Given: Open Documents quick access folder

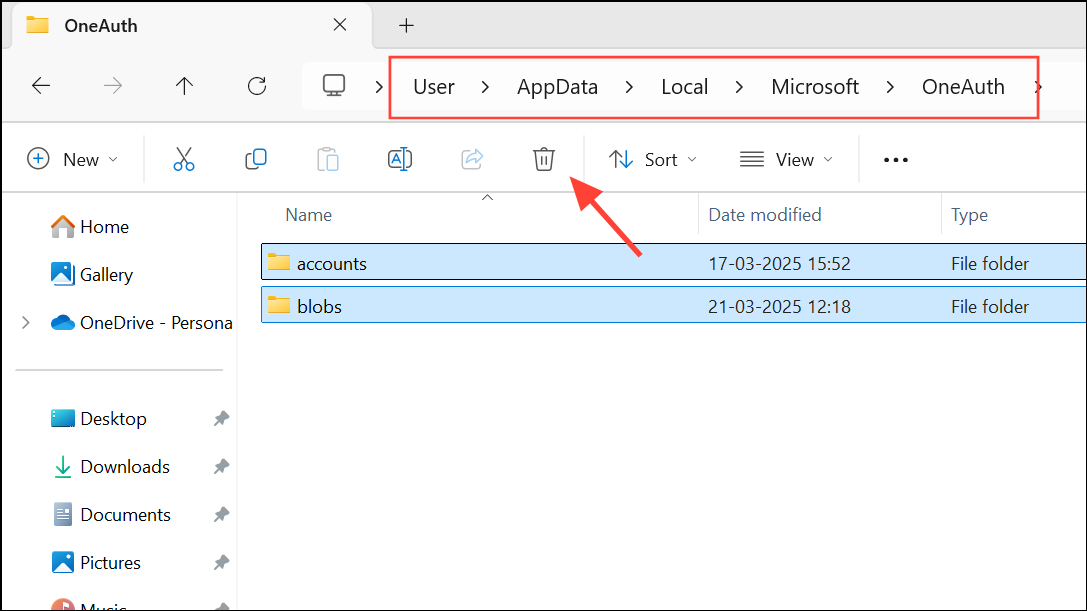Looking at the screenshot, I should pos(111,515).
